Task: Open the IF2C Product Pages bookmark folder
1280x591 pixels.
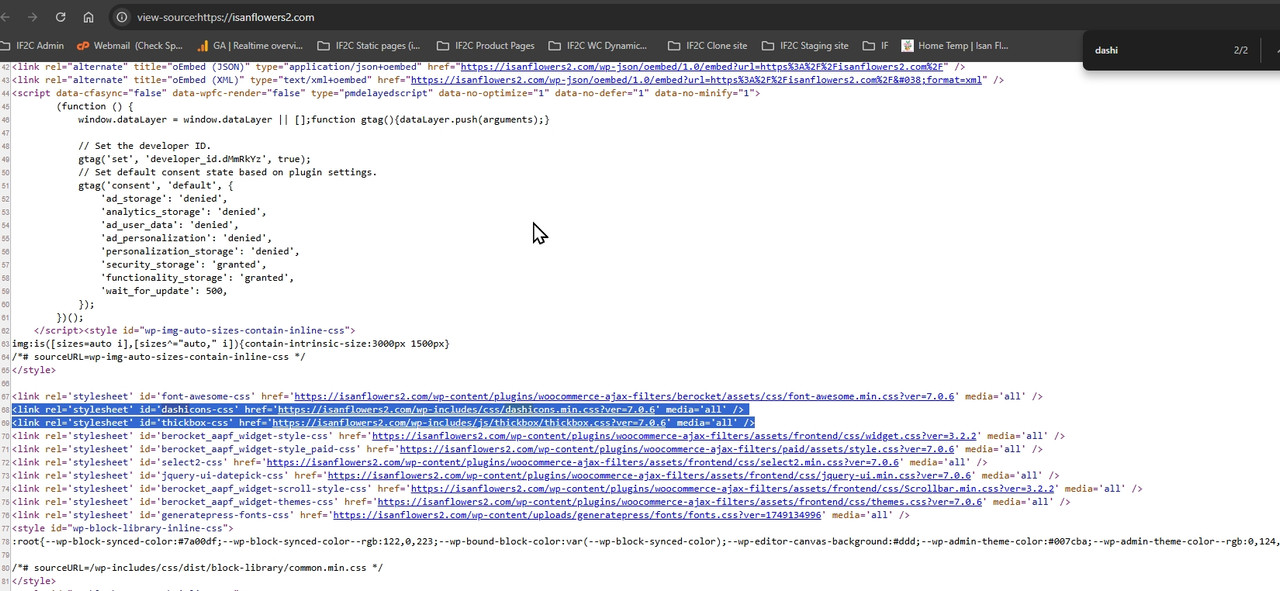Action: 485,45
